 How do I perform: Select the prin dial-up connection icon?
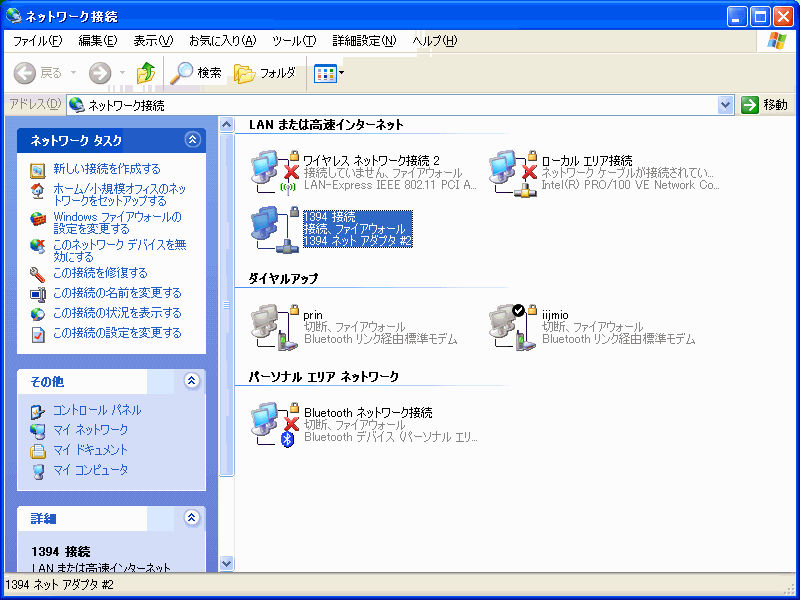click(274, 327)
